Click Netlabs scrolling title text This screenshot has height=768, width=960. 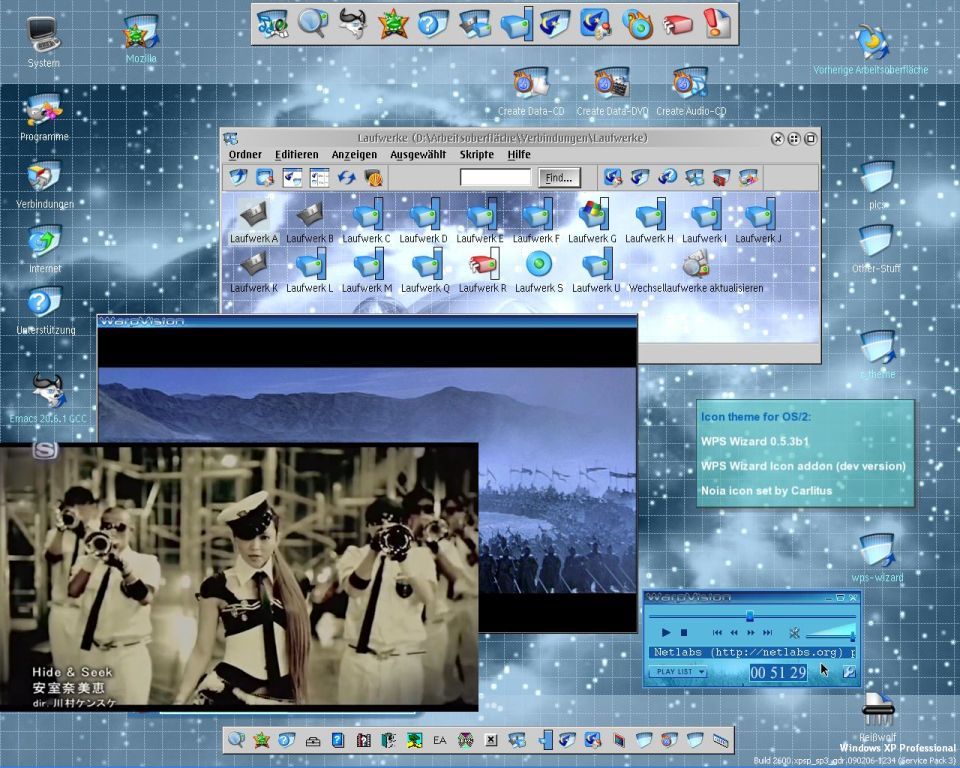click(752, 653)
